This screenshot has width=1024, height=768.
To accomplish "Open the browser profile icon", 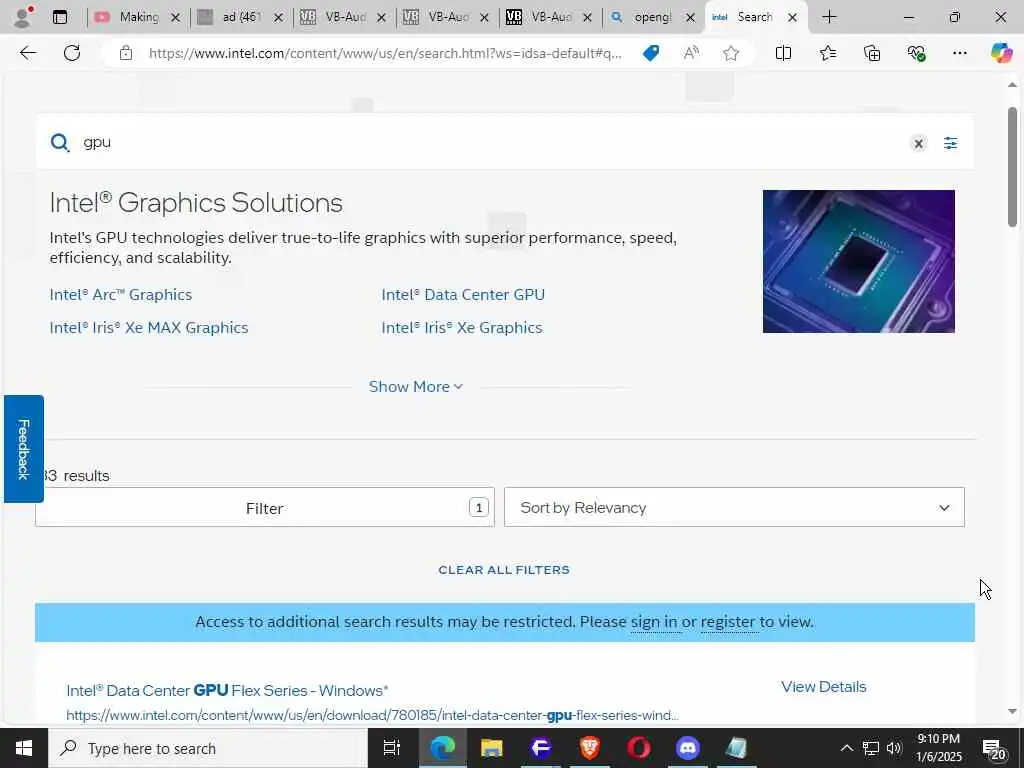I will (23, 17).
